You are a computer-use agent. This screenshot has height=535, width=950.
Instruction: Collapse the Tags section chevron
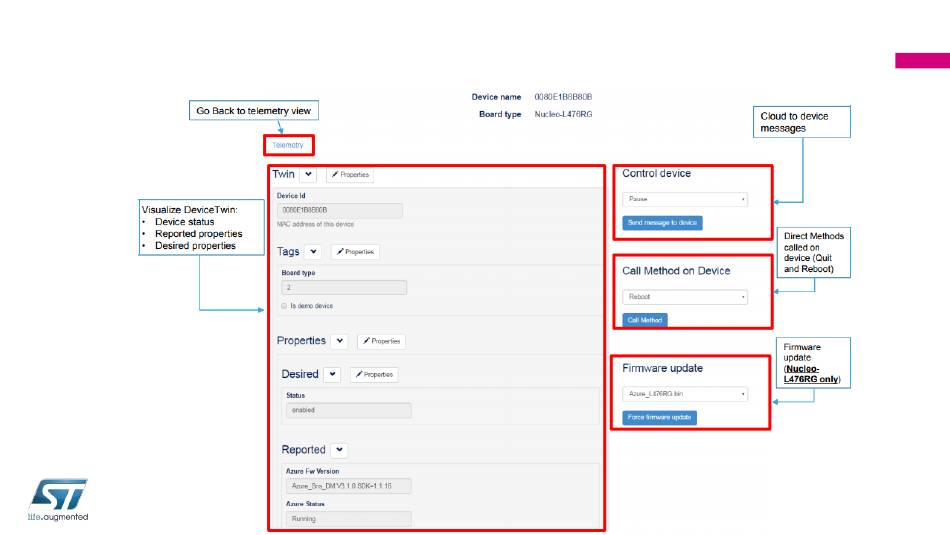click(x=313, y=251)
